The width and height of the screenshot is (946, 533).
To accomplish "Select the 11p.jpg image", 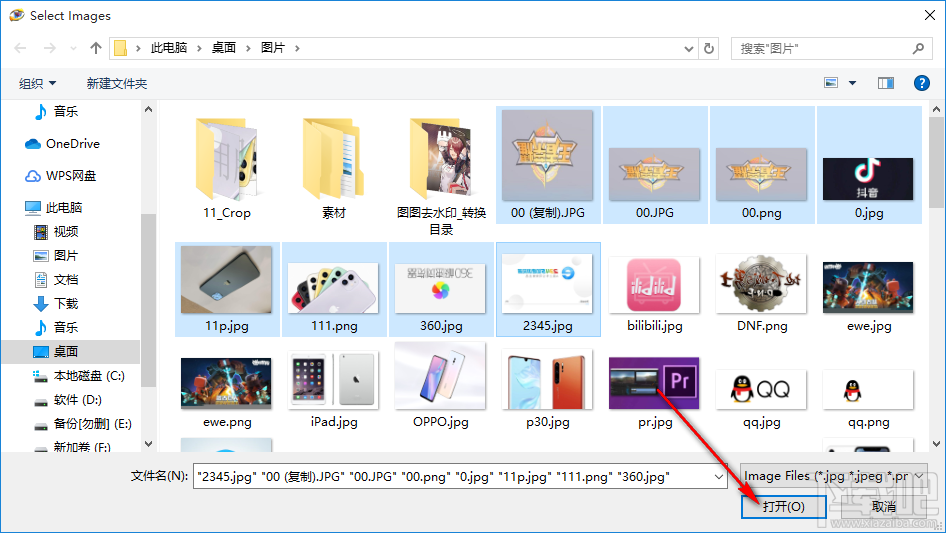I will pos(227,290).
